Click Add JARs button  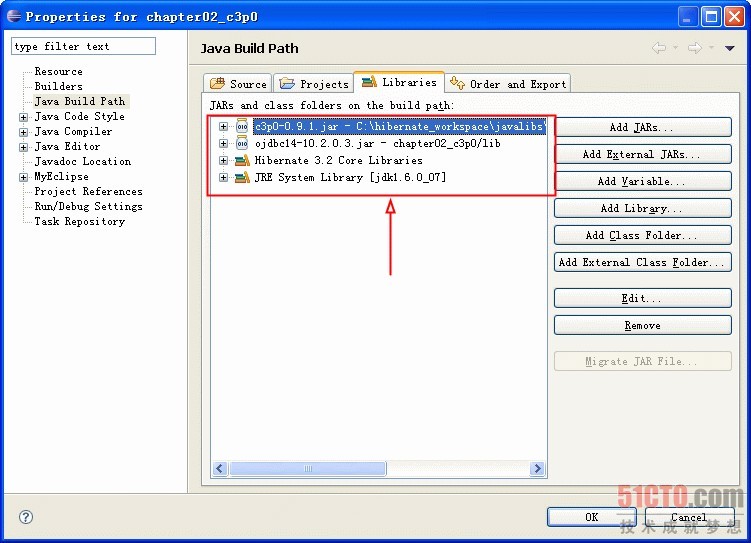[643, 127]
